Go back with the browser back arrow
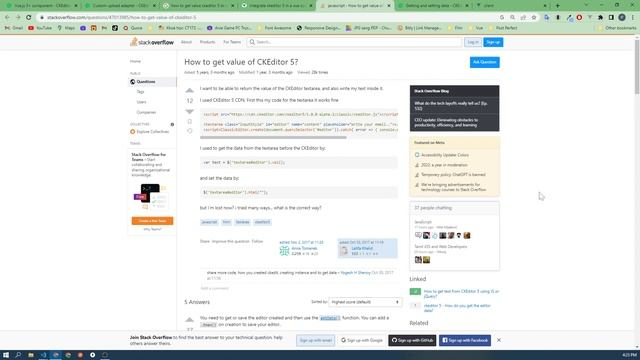 (7, 18)
